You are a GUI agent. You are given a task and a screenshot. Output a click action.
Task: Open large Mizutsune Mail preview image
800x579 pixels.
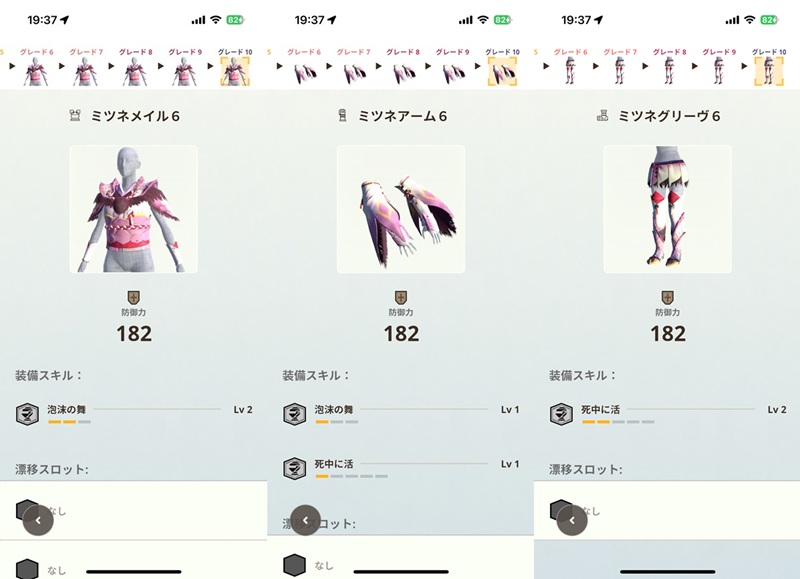click(x=134, y=209)
